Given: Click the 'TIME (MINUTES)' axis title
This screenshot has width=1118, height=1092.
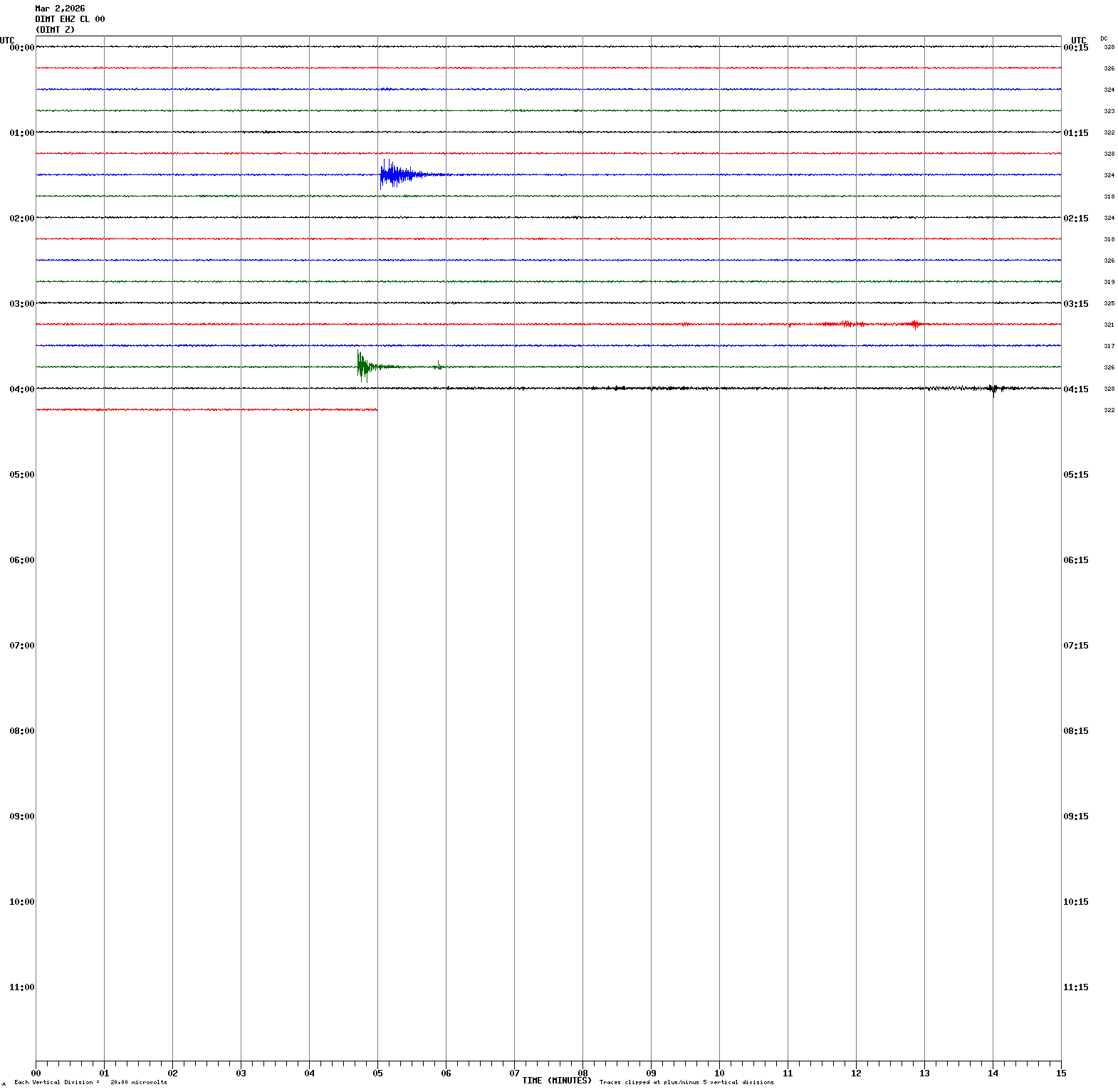Looking at the screenshot, I should click(556, 1081).
